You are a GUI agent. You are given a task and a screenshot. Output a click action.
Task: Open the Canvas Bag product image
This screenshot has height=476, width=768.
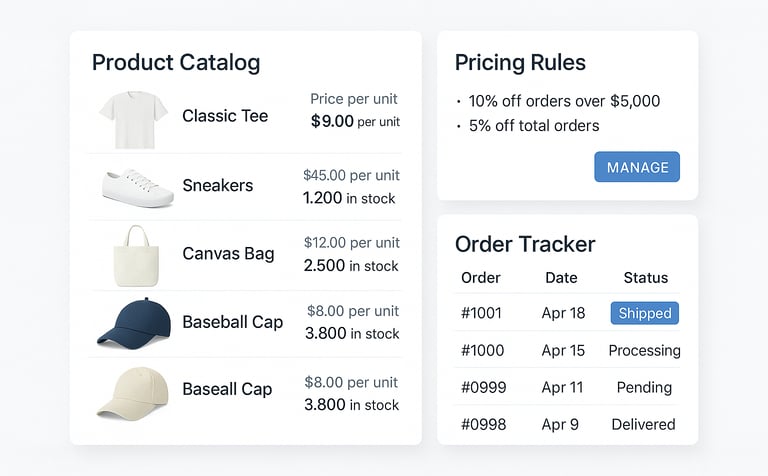(x=133, y=254)
